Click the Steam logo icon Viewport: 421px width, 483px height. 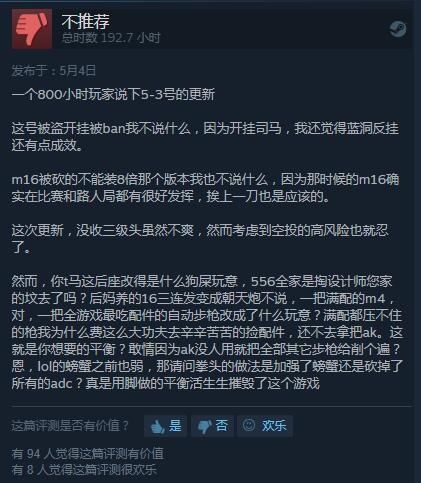click(x=398, y=29)
